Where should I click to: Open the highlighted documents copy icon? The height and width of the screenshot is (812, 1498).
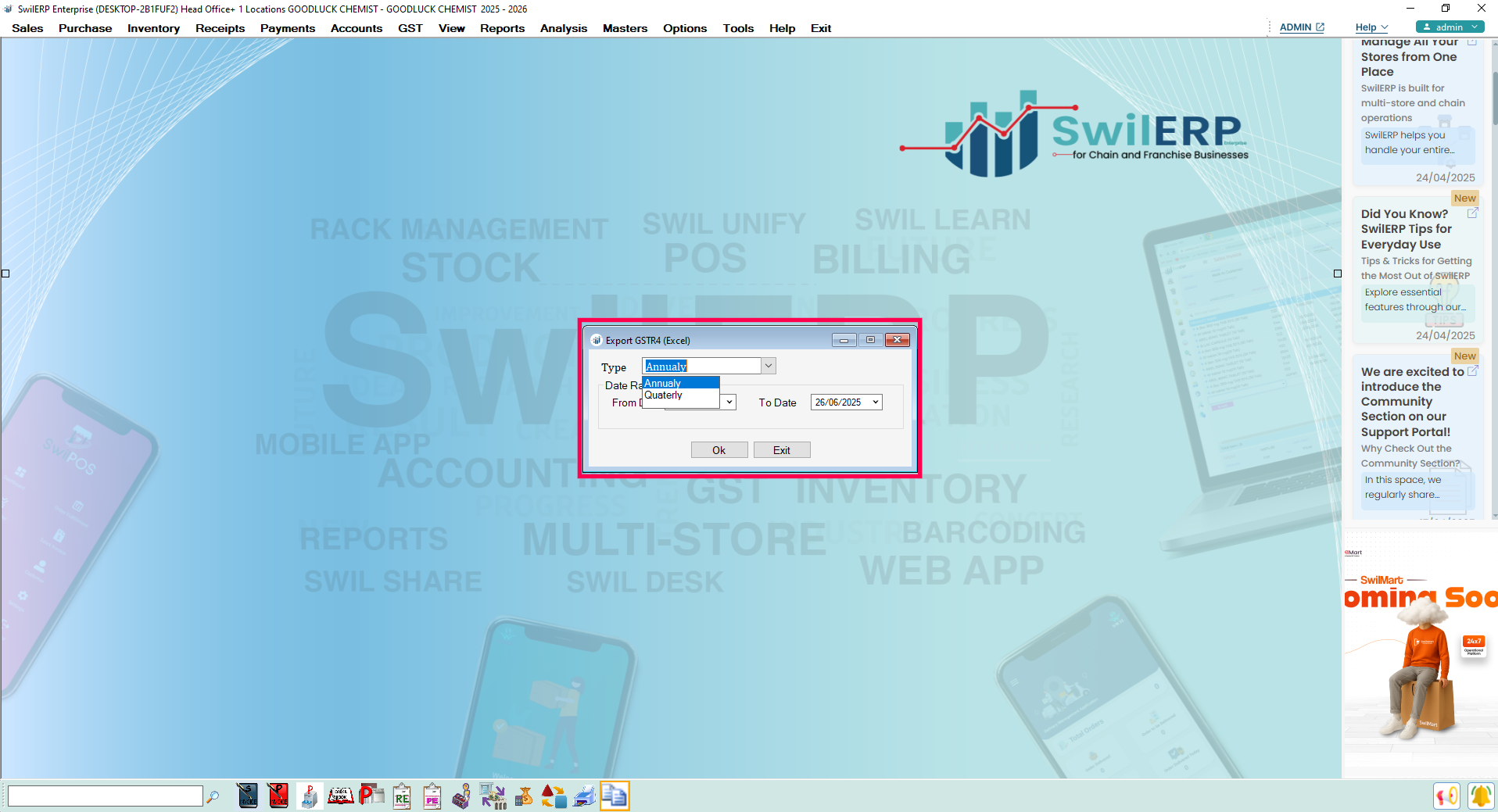[615, 796]
